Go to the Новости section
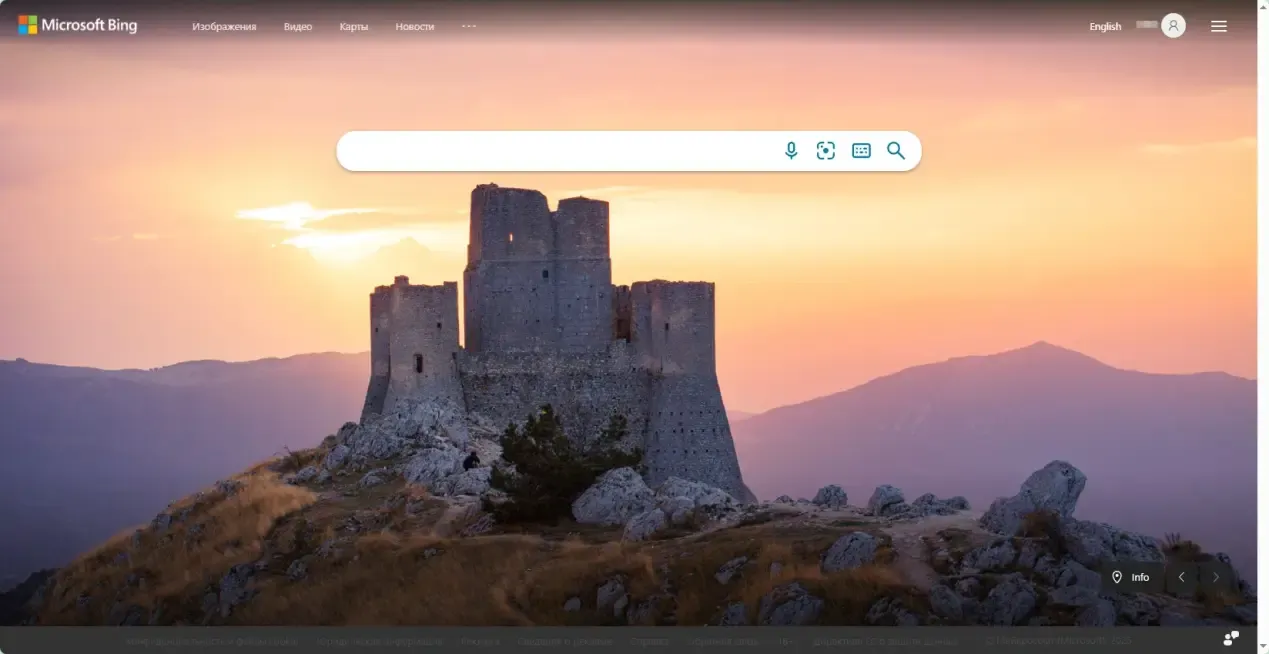The image size is (1269, 654). [x=415, y=27]
